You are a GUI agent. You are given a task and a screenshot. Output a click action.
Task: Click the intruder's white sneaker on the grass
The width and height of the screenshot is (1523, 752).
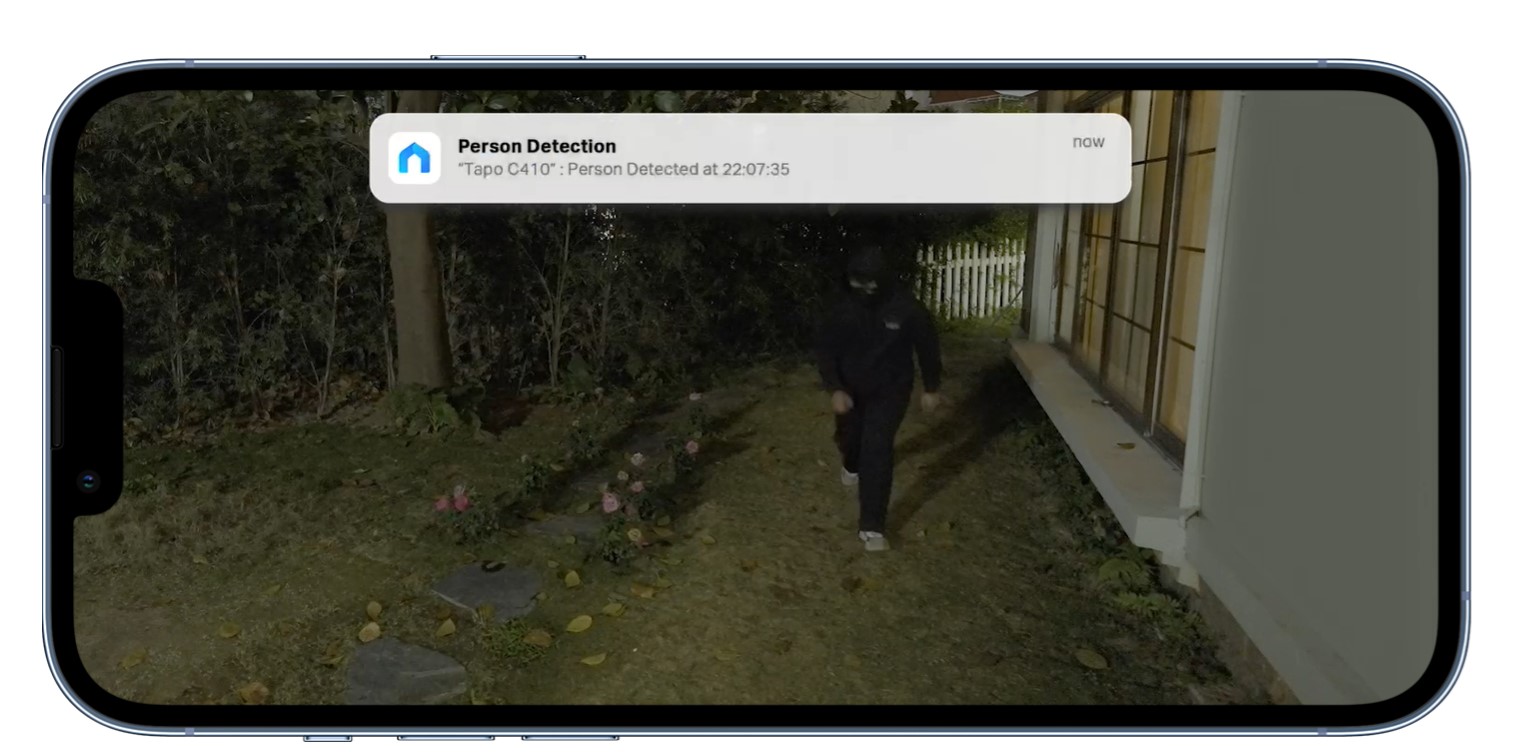873,540
